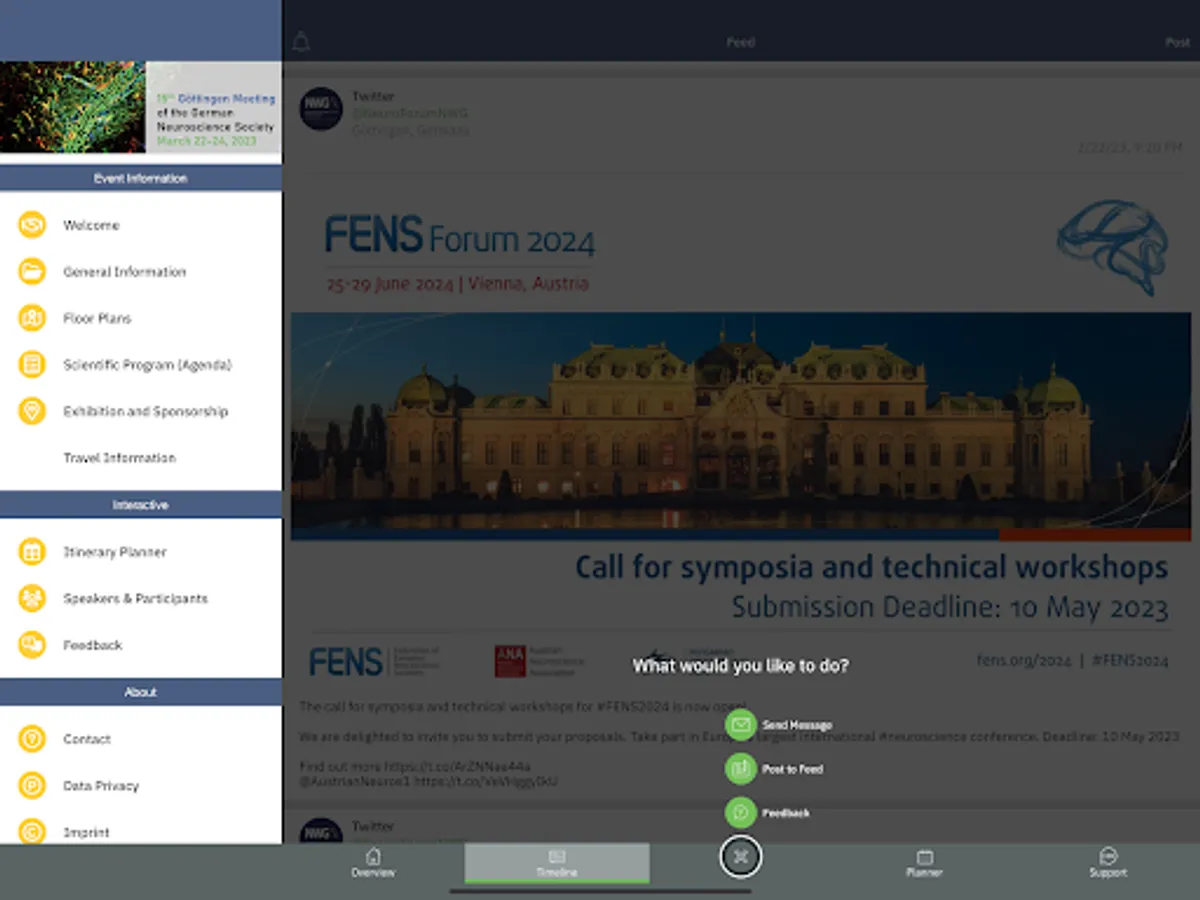Tap the Imprint copyright icon

(32, 831)
